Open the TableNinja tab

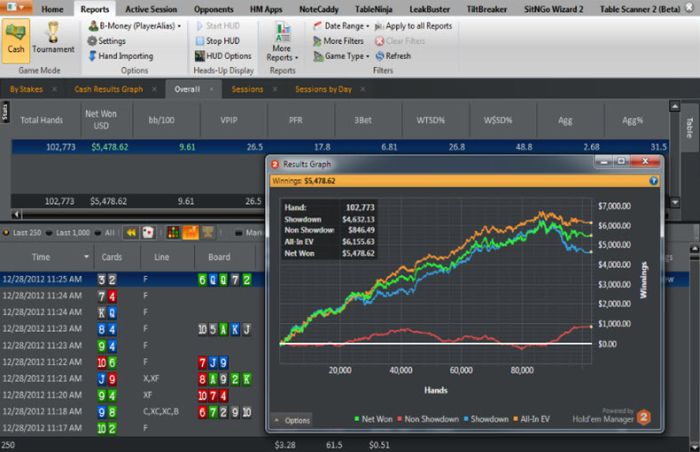click(373, 9)
